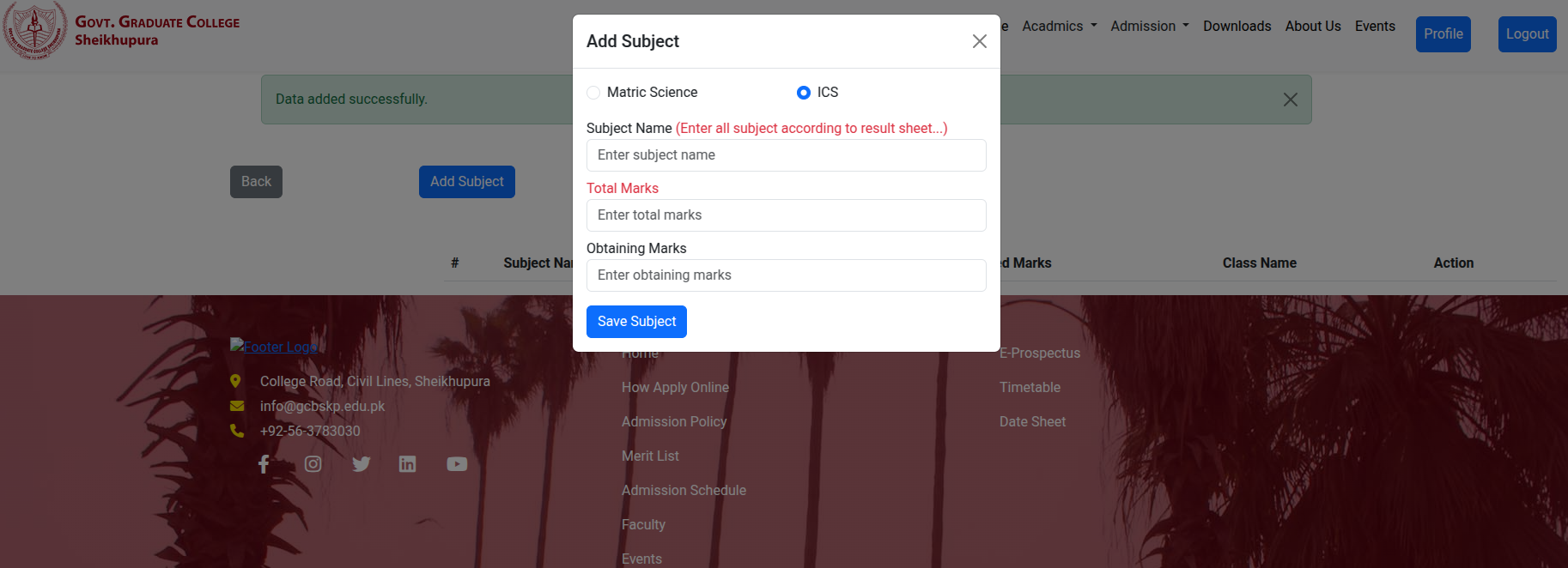1568x568 pixels.
Task: Open the Timetable footer link
Action: [1030, 388]
